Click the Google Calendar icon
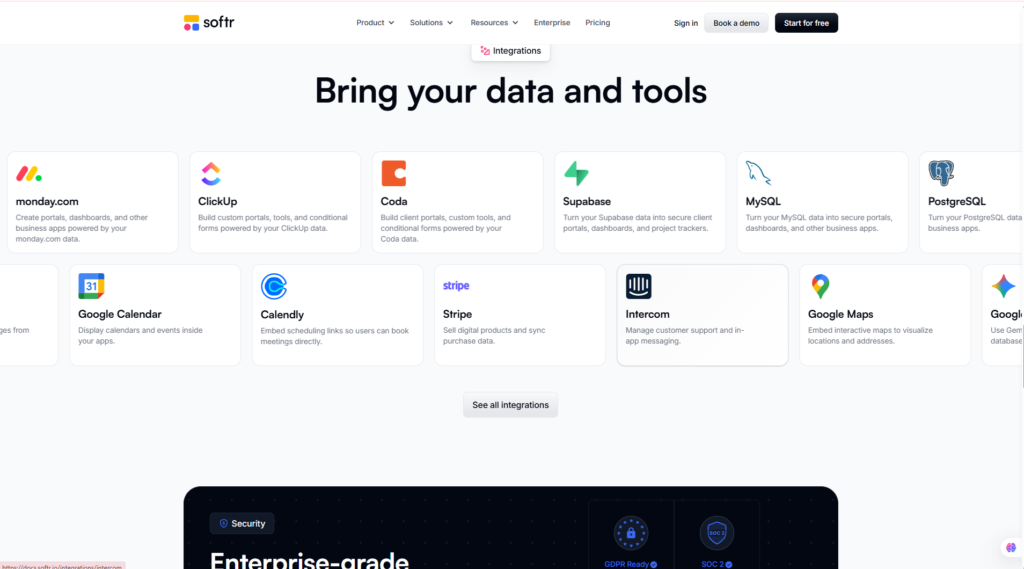The image size is (1024, 569). click(x=91, y=286)
